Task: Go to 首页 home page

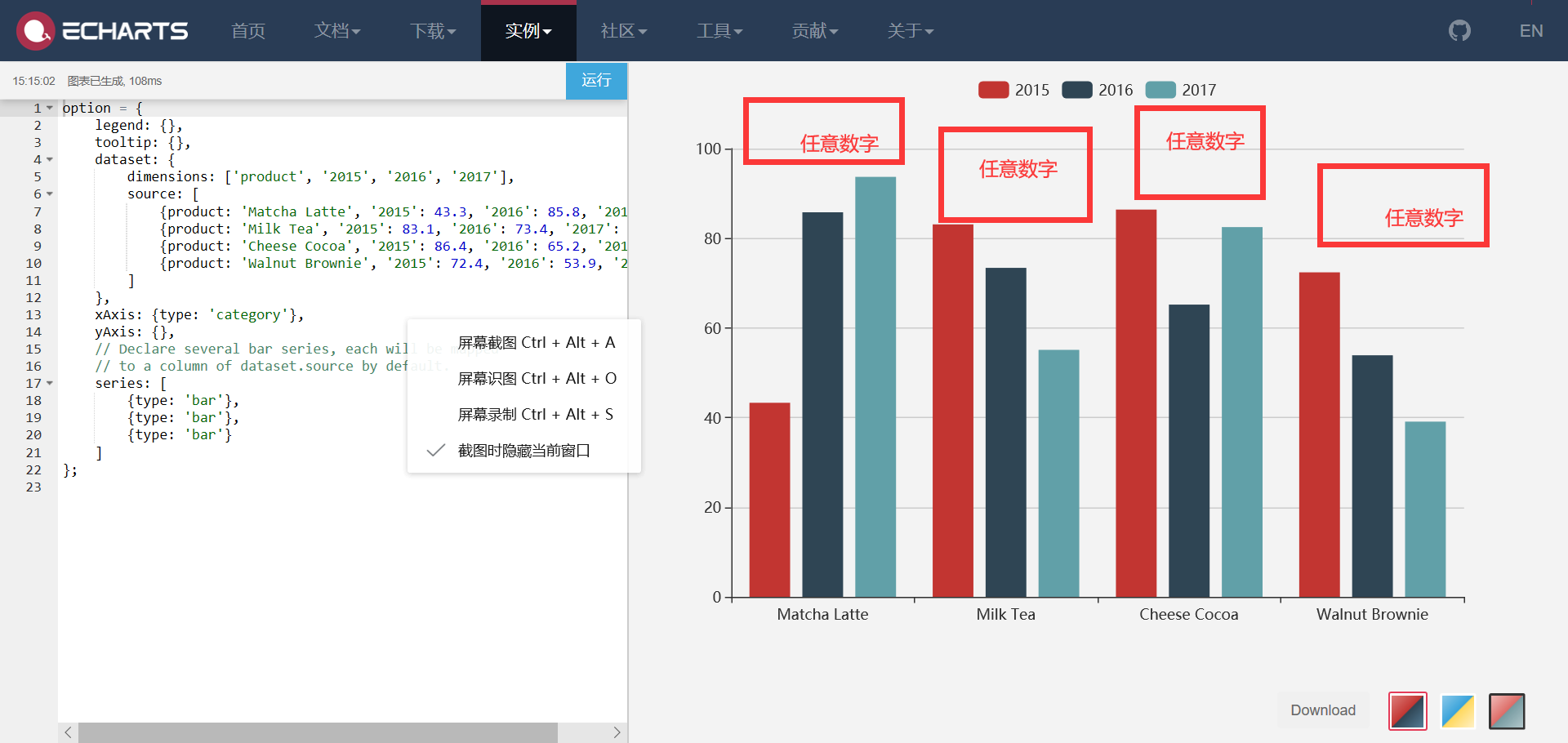Action: 248,31
